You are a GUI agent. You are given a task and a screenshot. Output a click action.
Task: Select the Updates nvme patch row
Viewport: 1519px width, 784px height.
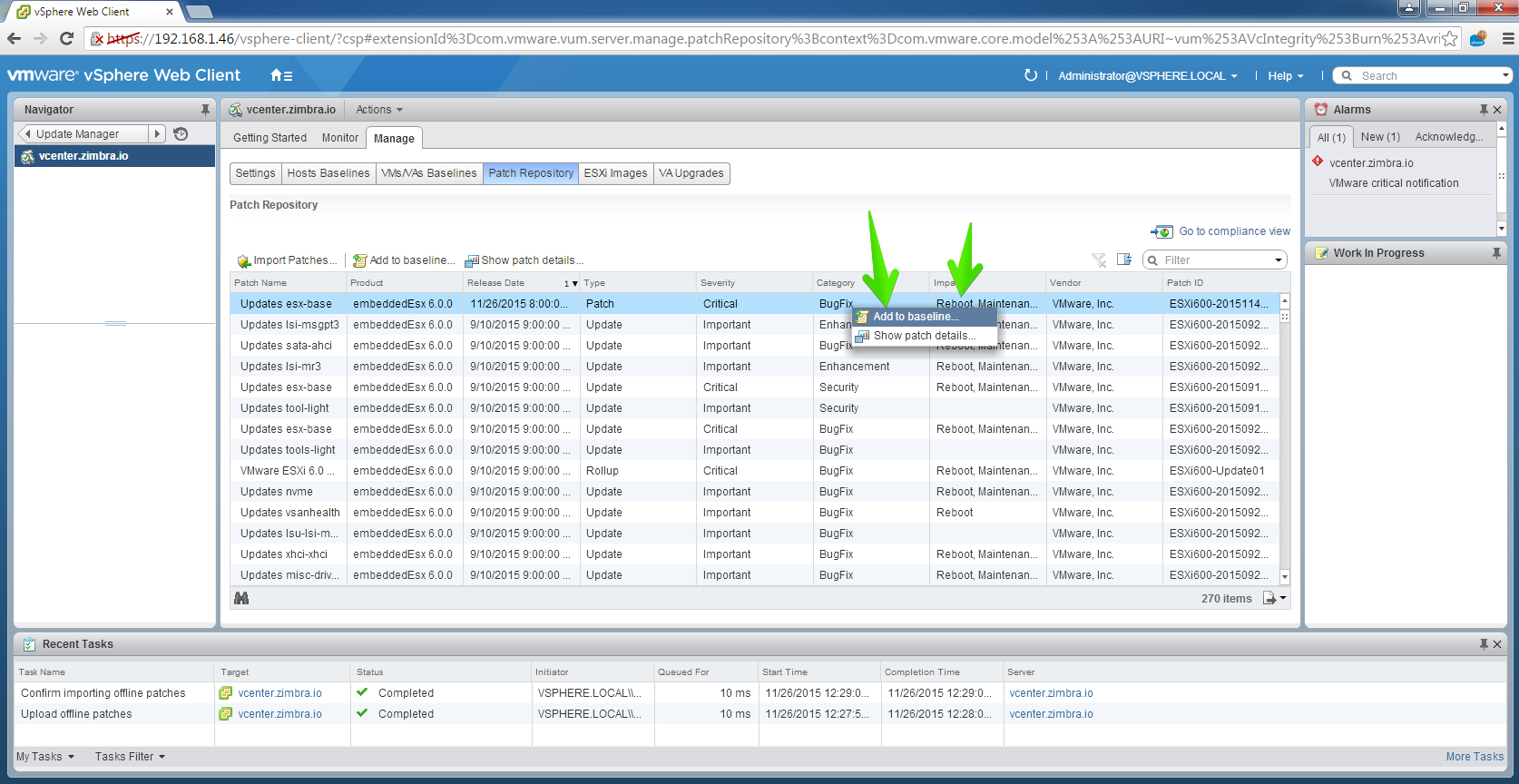(755, 492)
